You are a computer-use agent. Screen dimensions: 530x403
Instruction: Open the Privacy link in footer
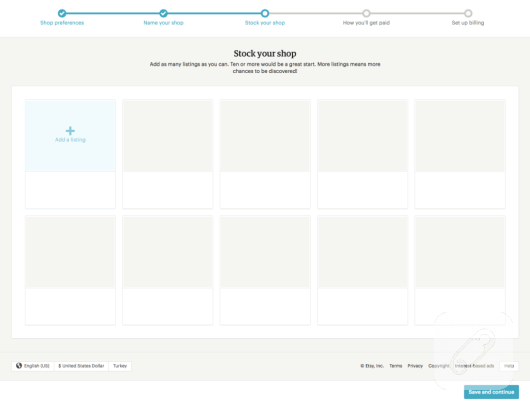(x=415, y=366)
